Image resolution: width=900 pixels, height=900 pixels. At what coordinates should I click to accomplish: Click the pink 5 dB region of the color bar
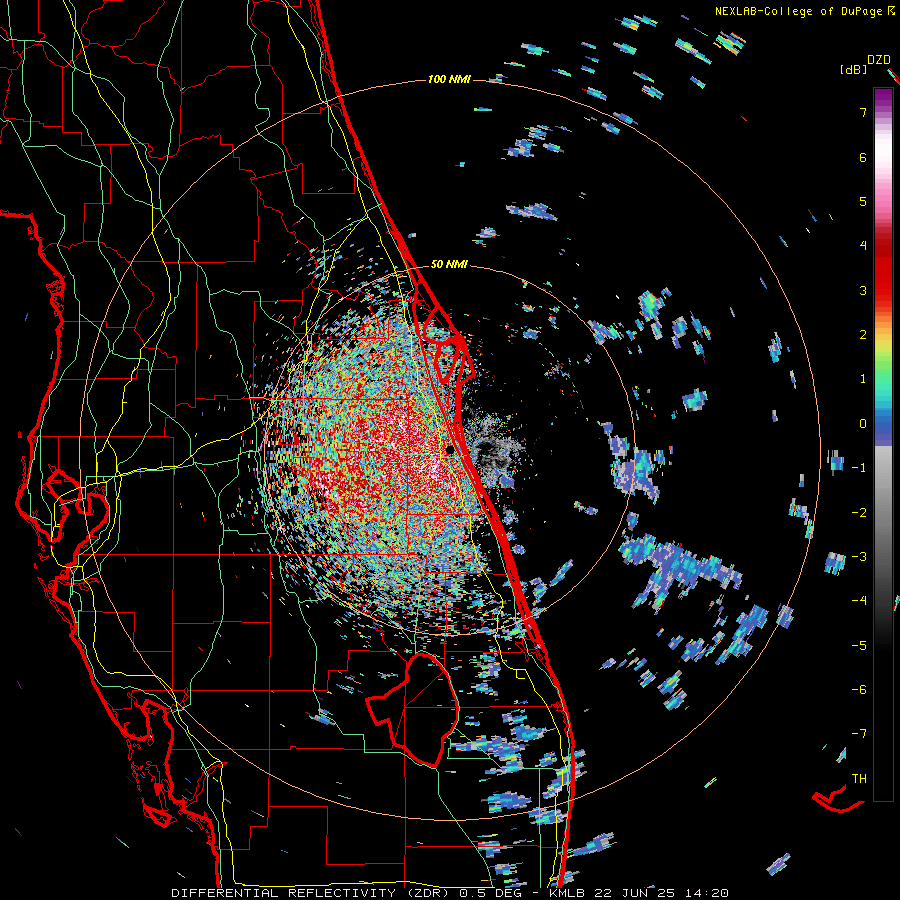tap(883, 201)
